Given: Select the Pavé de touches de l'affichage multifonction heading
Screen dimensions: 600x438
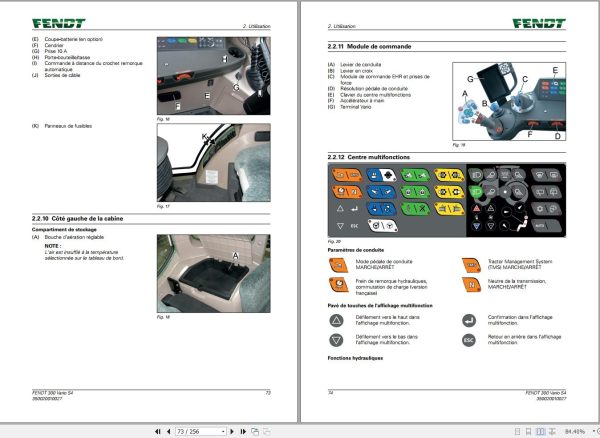Looking at the screenshot, I should click(x=380, y=306).
